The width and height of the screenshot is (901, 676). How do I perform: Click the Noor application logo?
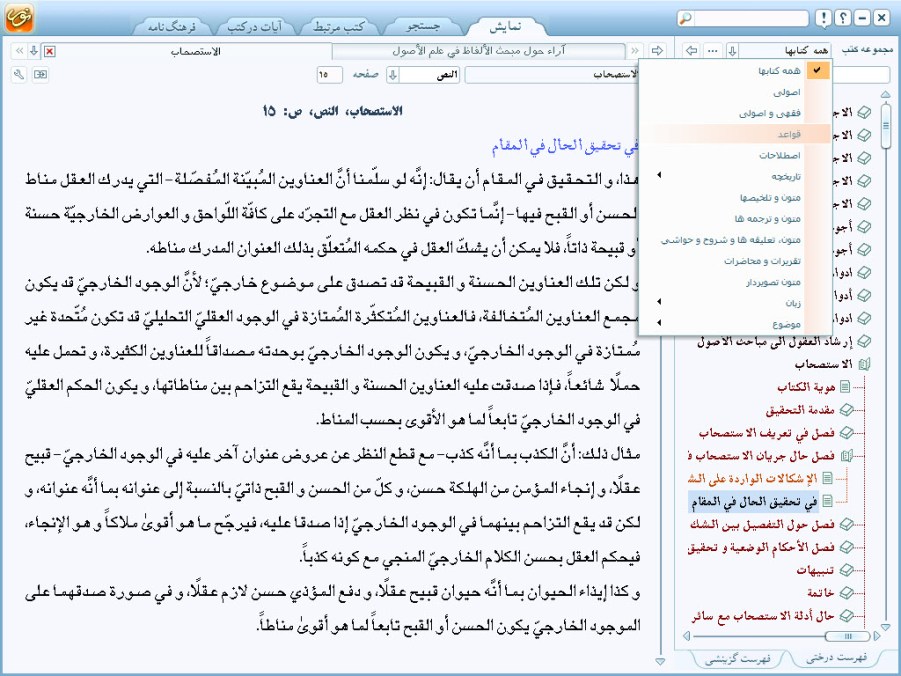19,18
